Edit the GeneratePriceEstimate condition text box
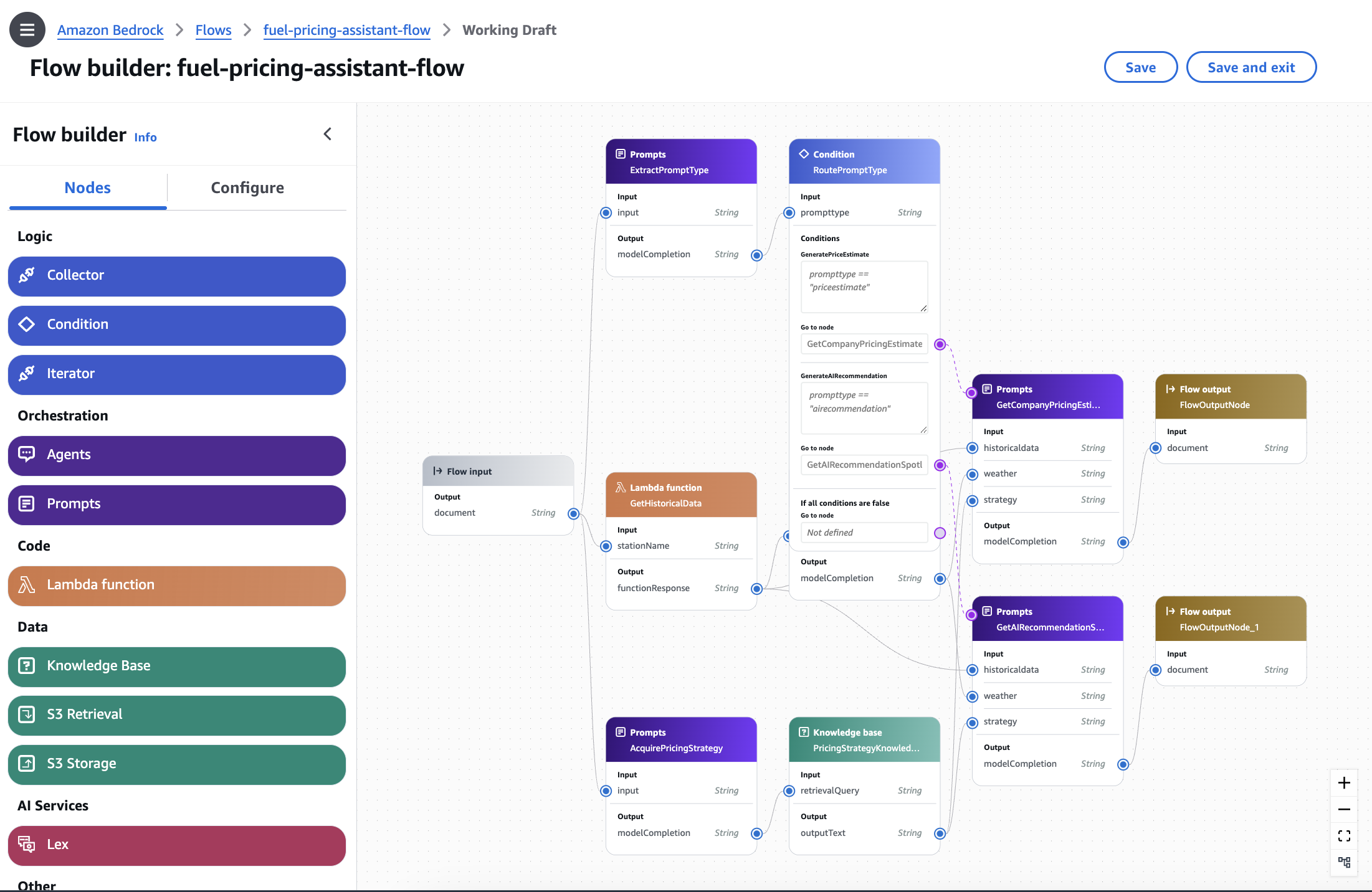This screenshot has height=892, width=1372. [864, 287]
